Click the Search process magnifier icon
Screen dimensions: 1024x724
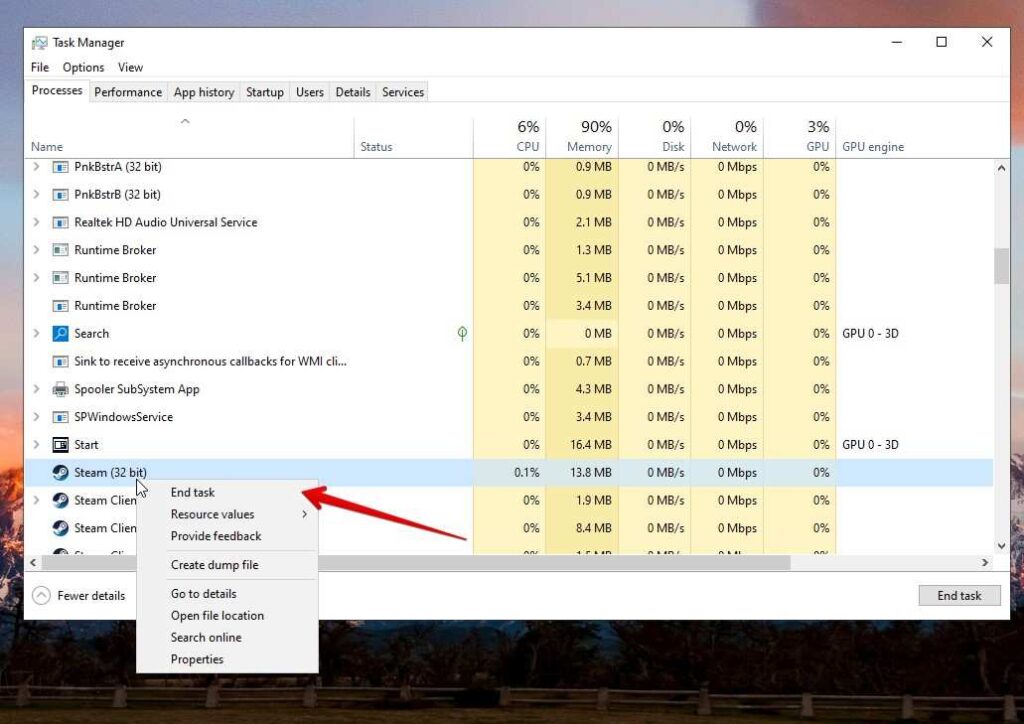pos(60,333)
